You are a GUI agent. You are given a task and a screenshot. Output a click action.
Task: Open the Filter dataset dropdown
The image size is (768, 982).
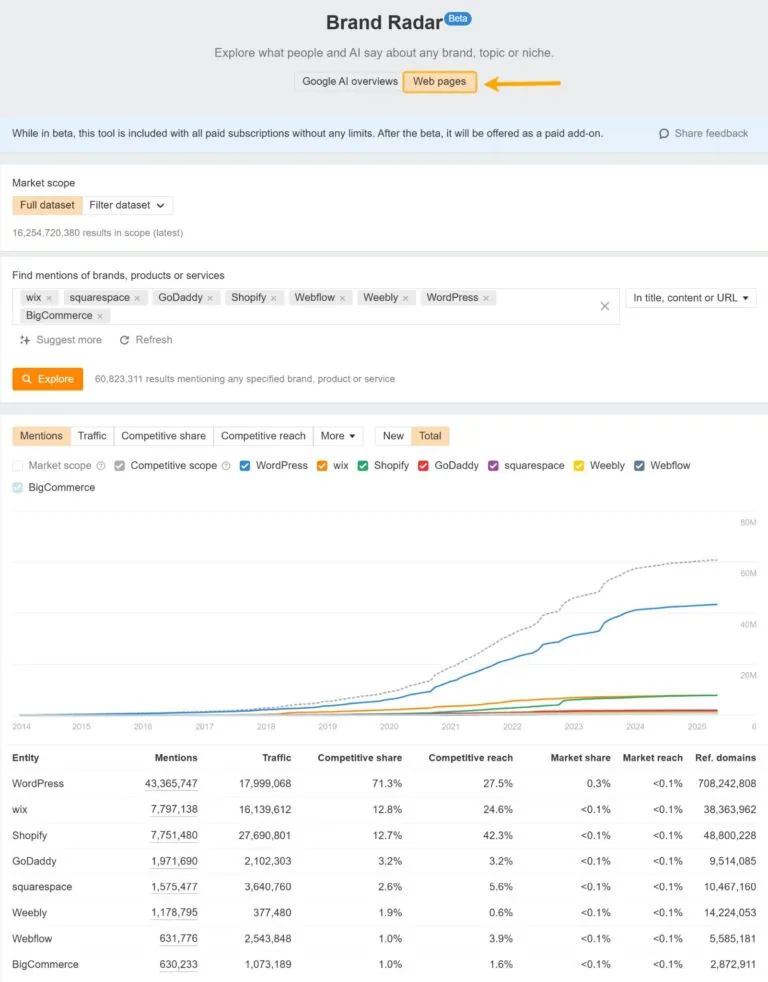click(127, 205)
